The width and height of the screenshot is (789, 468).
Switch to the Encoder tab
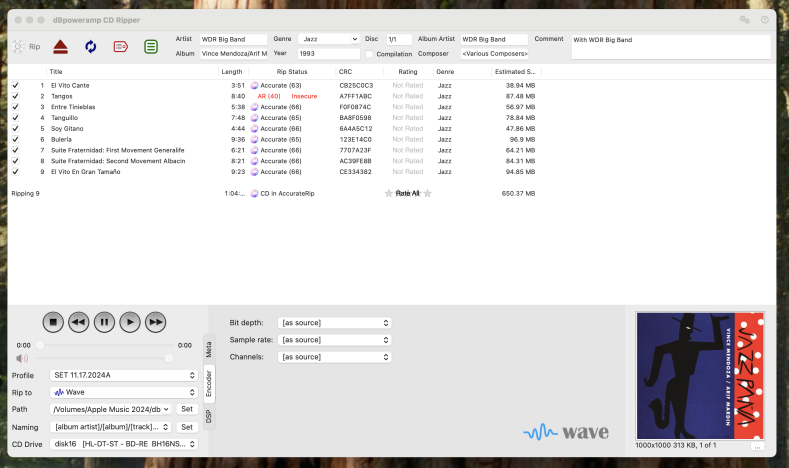pyautogui.click(x=209, y=383)
